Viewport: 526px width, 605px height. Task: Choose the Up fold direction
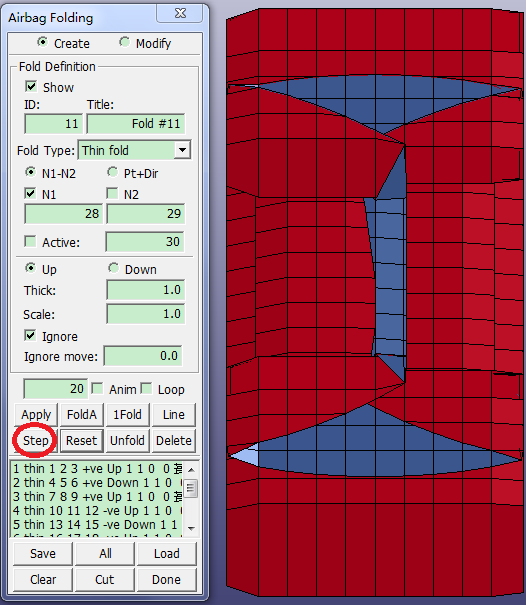(x=30, y=267)
